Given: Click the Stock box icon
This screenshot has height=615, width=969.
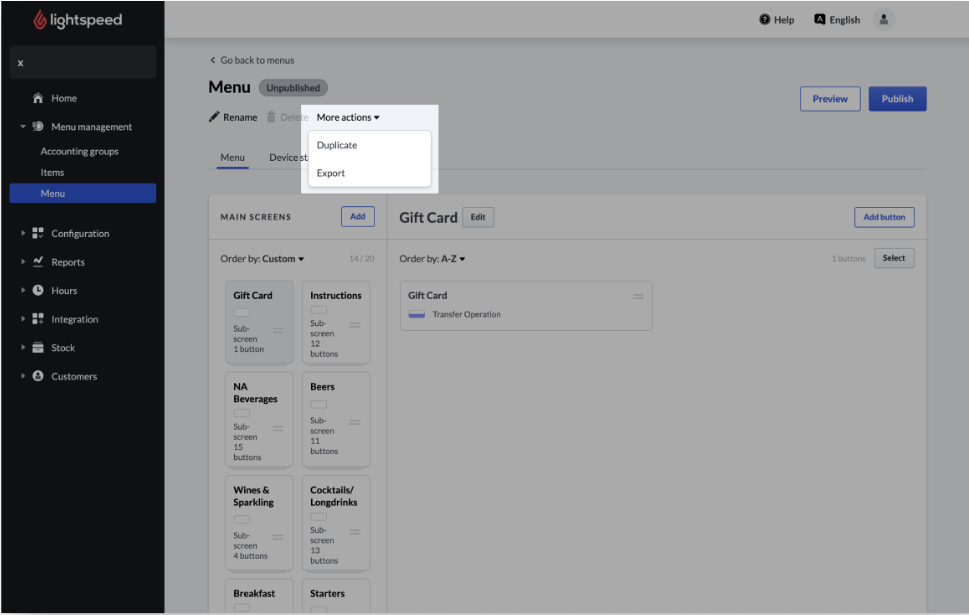Looking at the screenshot, I should [x=38, y=348].
